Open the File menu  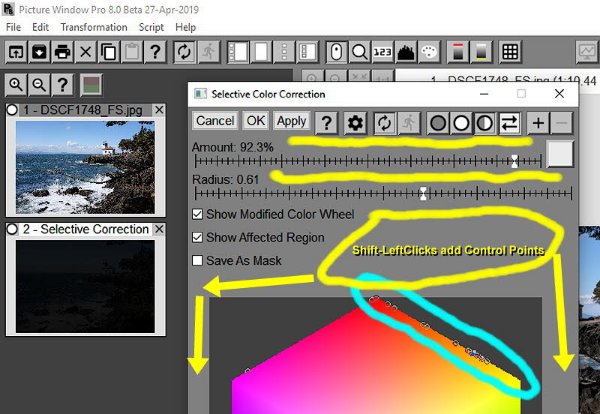pos(13,27)
